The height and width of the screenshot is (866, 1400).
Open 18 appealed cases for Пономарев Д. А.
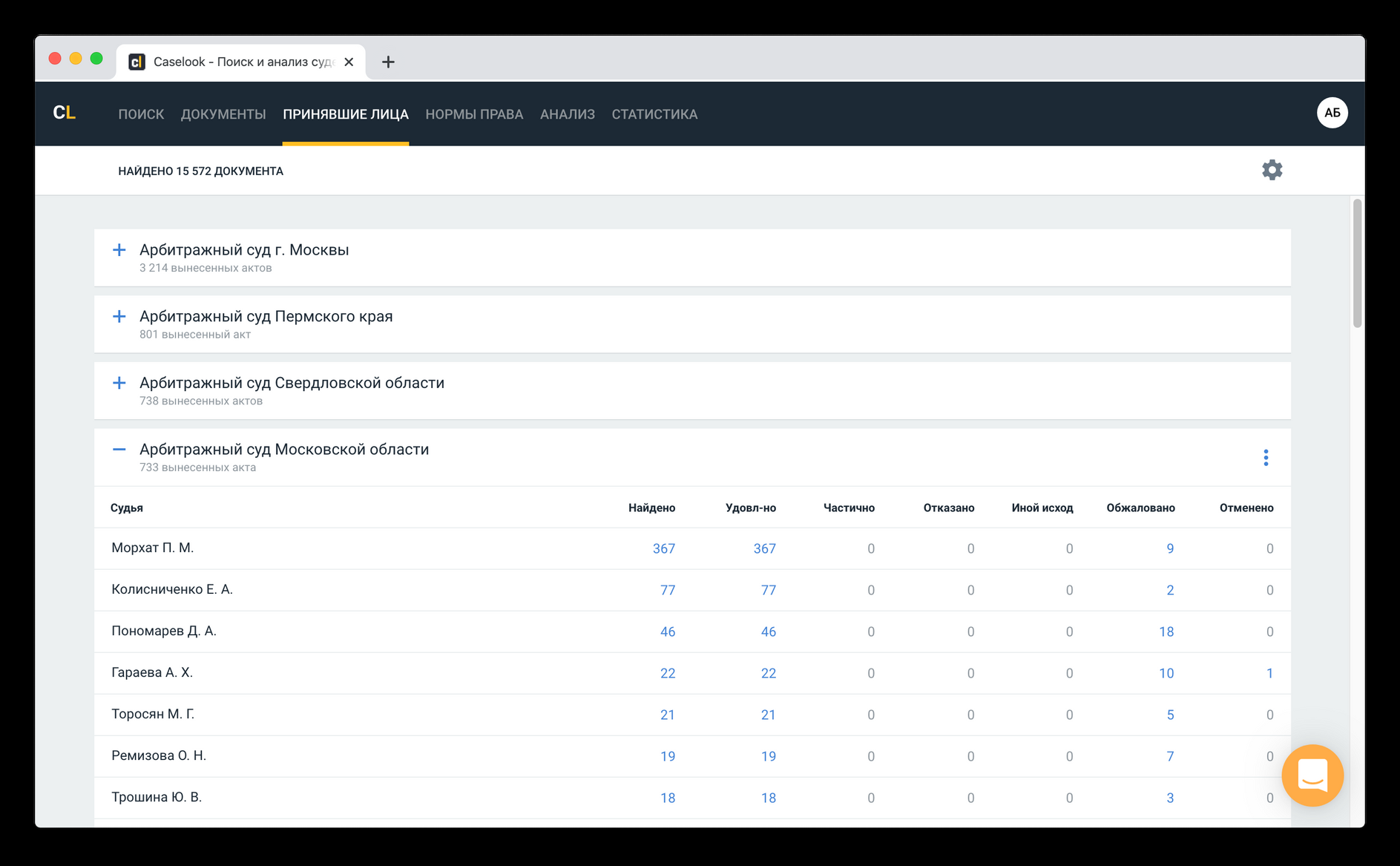[1166, 632]
